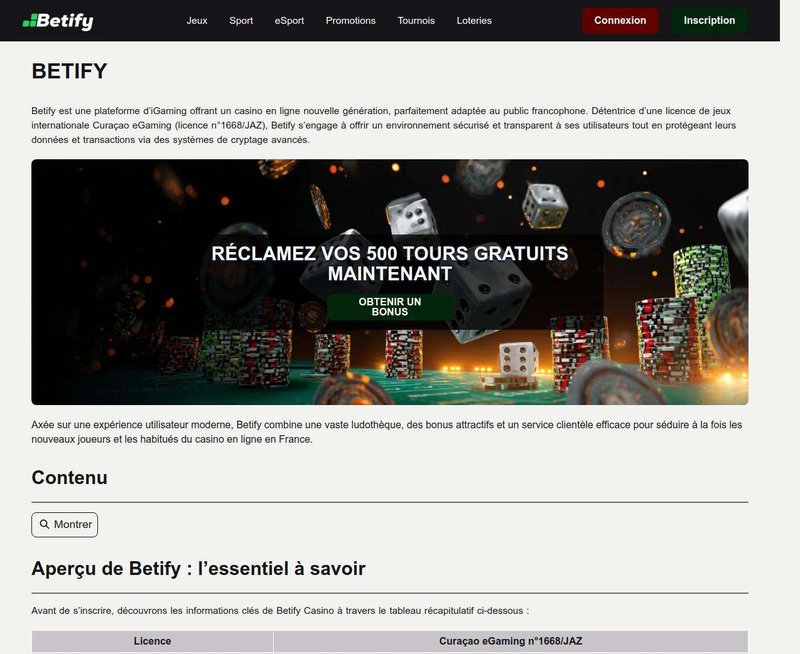The width and height of the screenshot is (800, 654).
Task: Click the magnifier icon in Montrer button
Action: [x=45, y=524]
